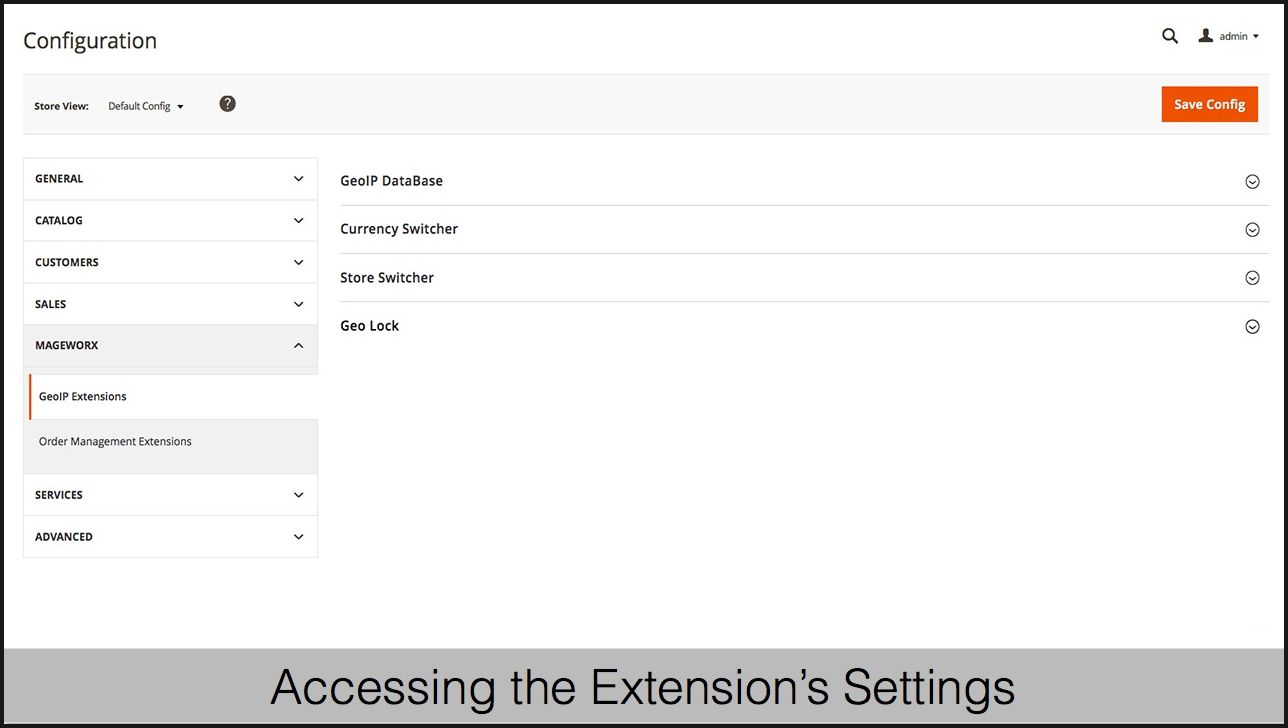Expand the Geo Lock circle arrow icon
1288x728 pixels.
pos(1252,326)
